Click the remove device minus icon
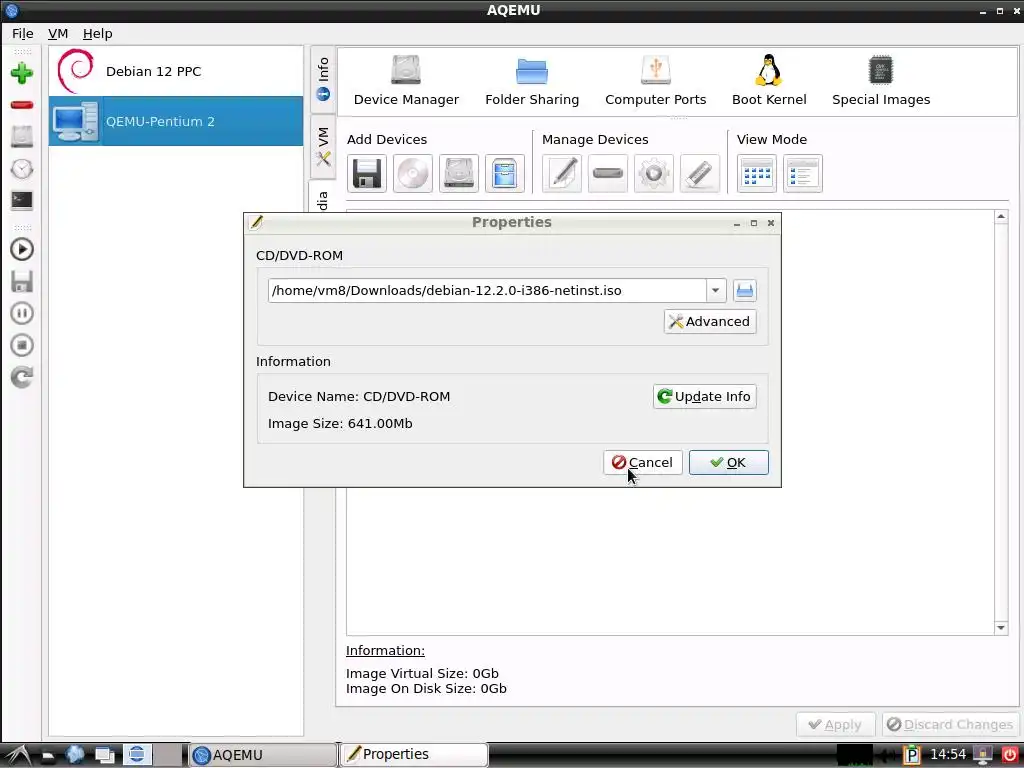1024x768 pixels. point(608,174)
